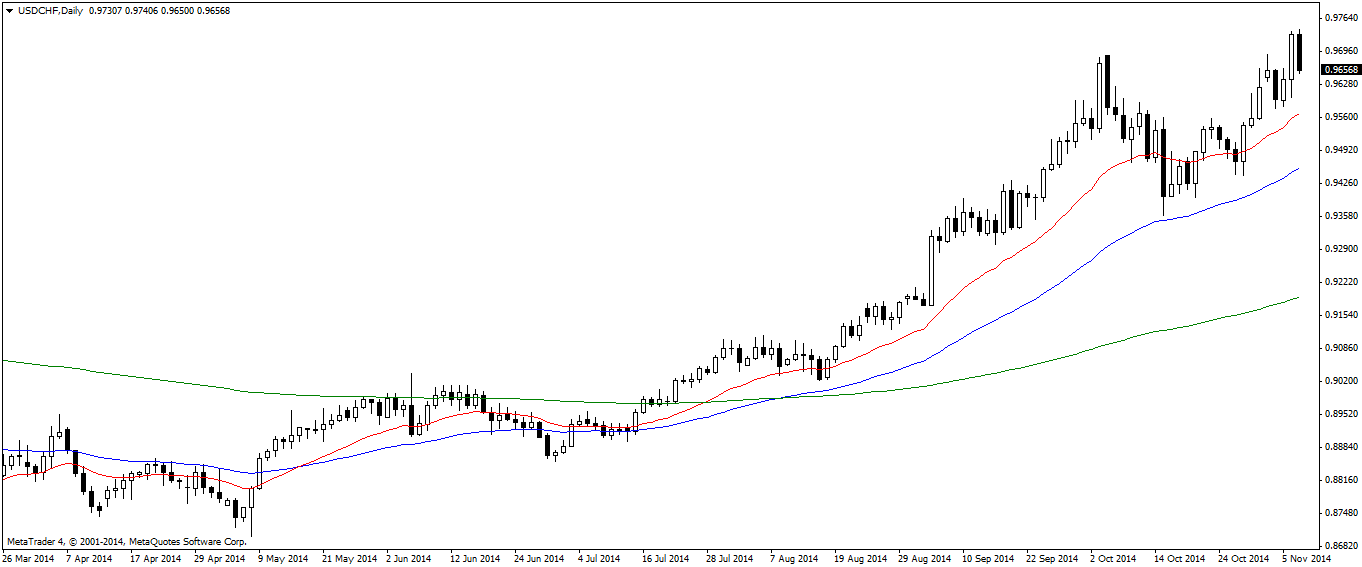Click the small triangle before USDCHF,Daily
Screen dimensions: 1362x567
click(9, 10)
